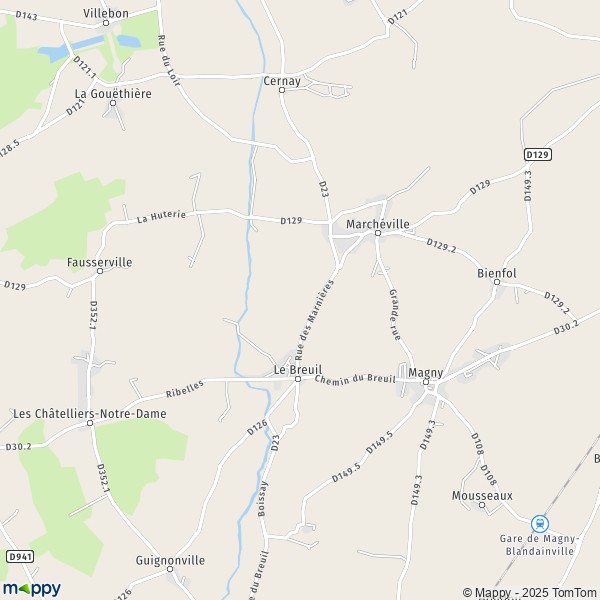600x600 pixels.
Task: Click the Marchéville town marker
Action: tap(378, 233)
